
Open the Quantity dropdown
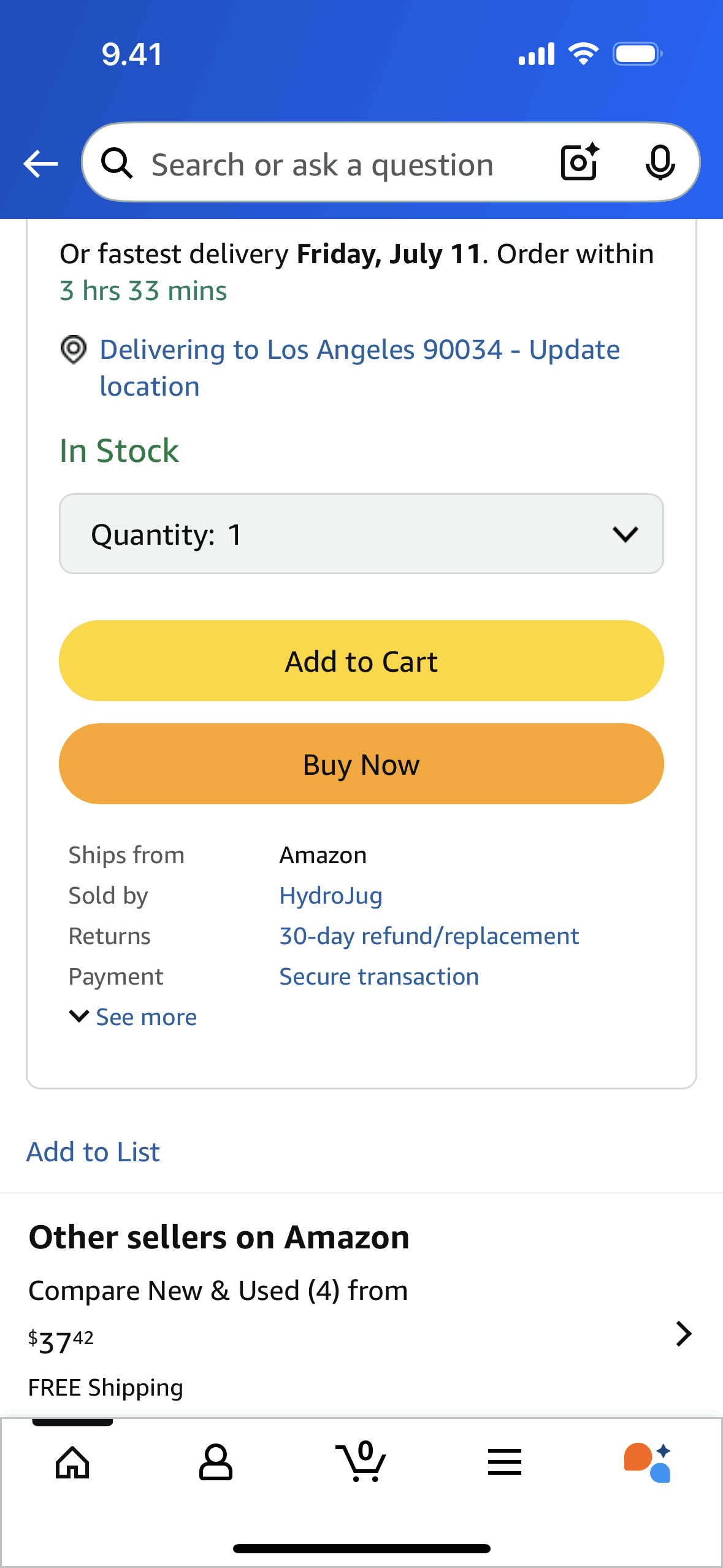coord(361,534)
